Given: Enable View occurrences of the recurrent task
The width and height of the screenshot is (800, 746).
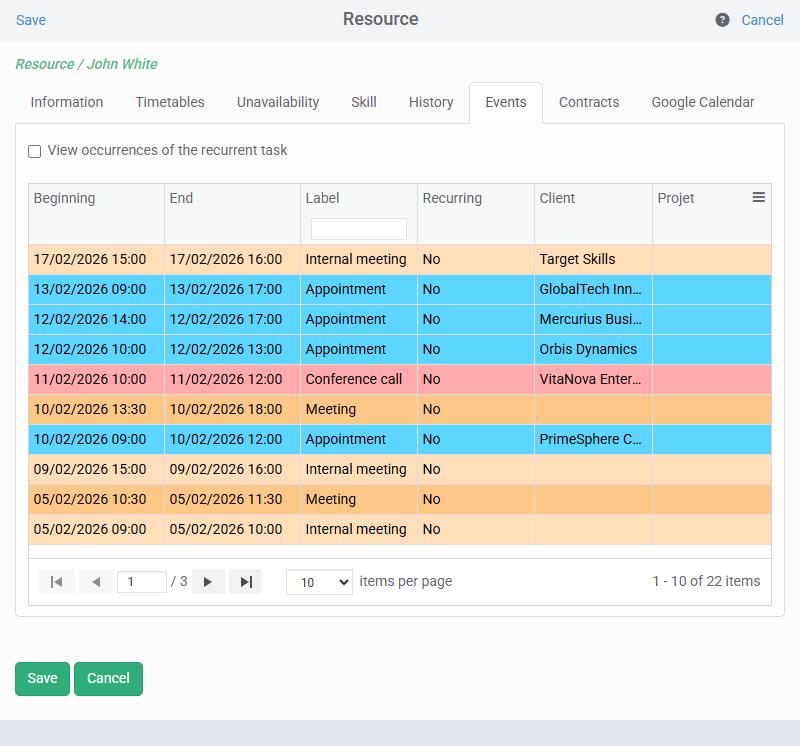Looking at the screenshot, I should [x=34, y=152].
